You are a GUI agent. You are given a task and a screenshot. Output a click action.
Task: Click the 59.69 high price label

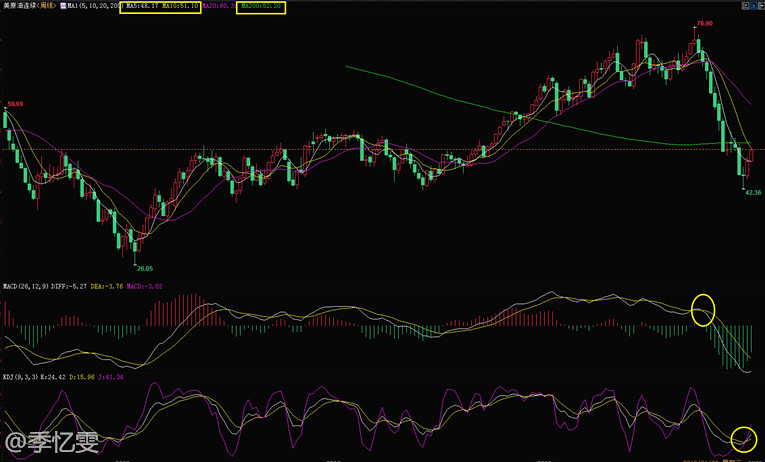tap(15, 104)
